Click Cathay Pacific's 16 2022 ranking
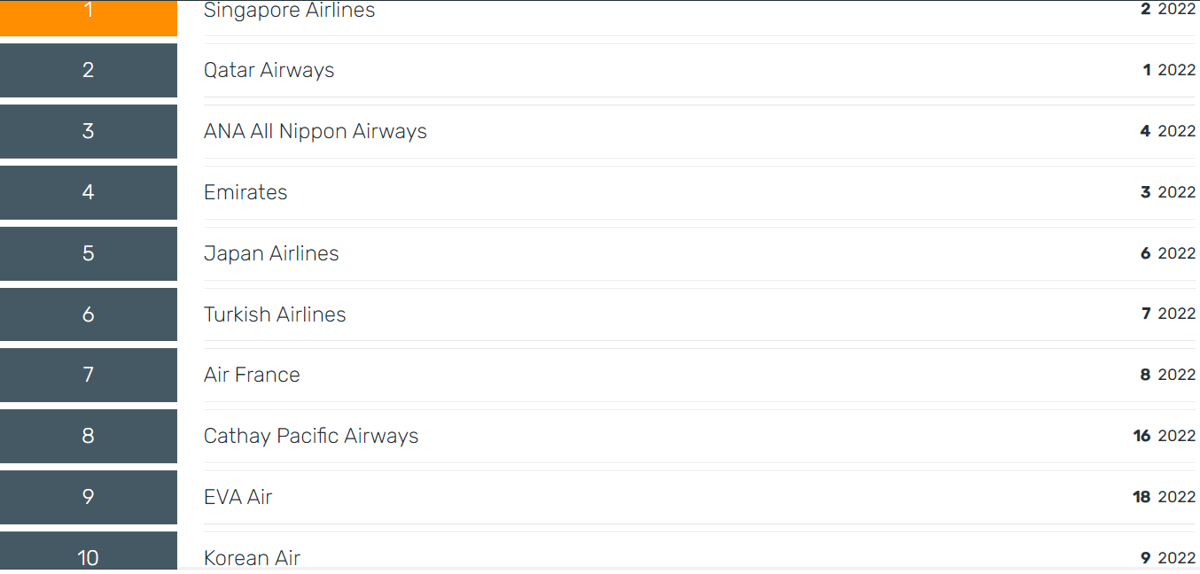Image resolution: width=1200 pixels, height=574 pixels. [1164, 436]
